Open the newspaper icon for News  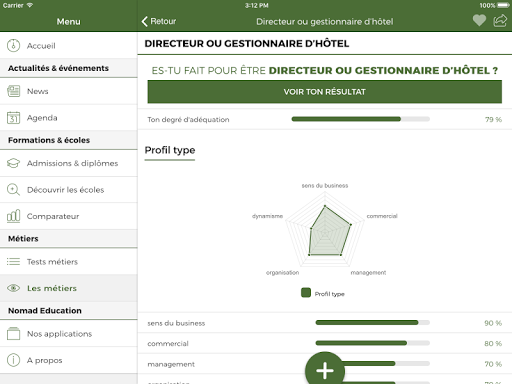point(13,91)
